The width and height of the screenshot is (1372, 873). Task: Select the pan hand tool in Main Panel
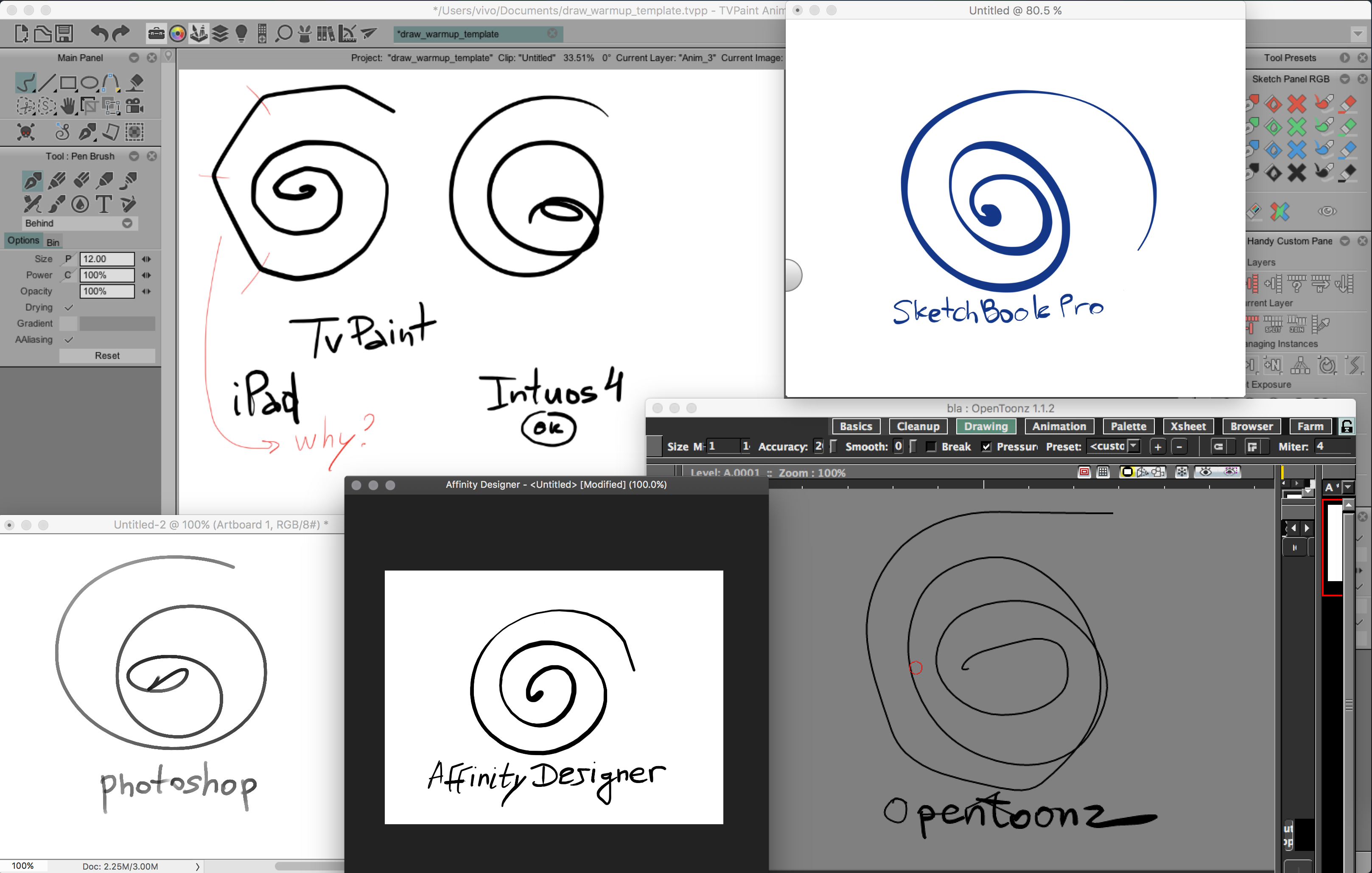tap(68, 106)
